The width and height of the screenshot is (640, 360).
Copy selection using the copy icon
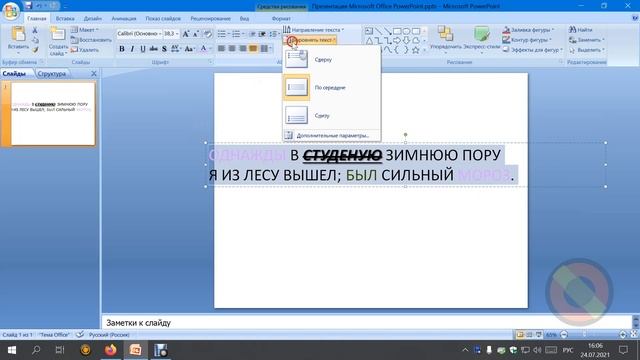[x=35, y=40]
